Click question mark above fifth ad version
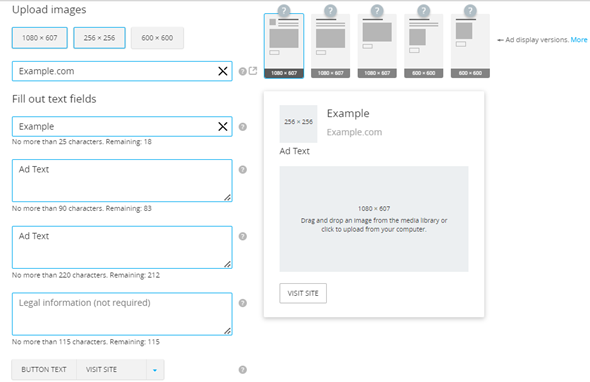The height and width of the screenshot is (382, 590). (x=470, y=11)
